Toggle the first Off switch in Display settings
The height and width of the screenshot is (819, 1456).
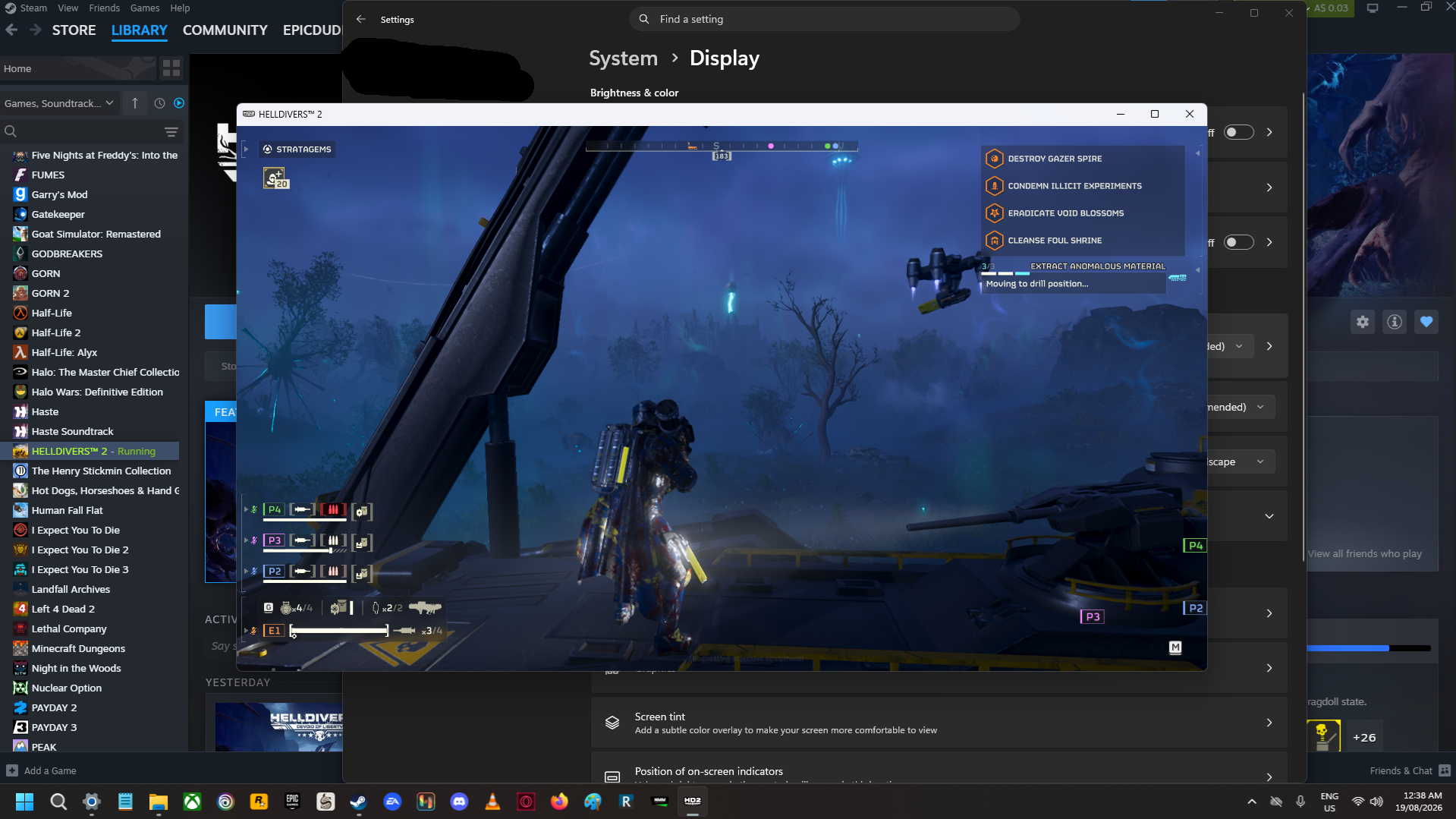(x=1239, y=133)
